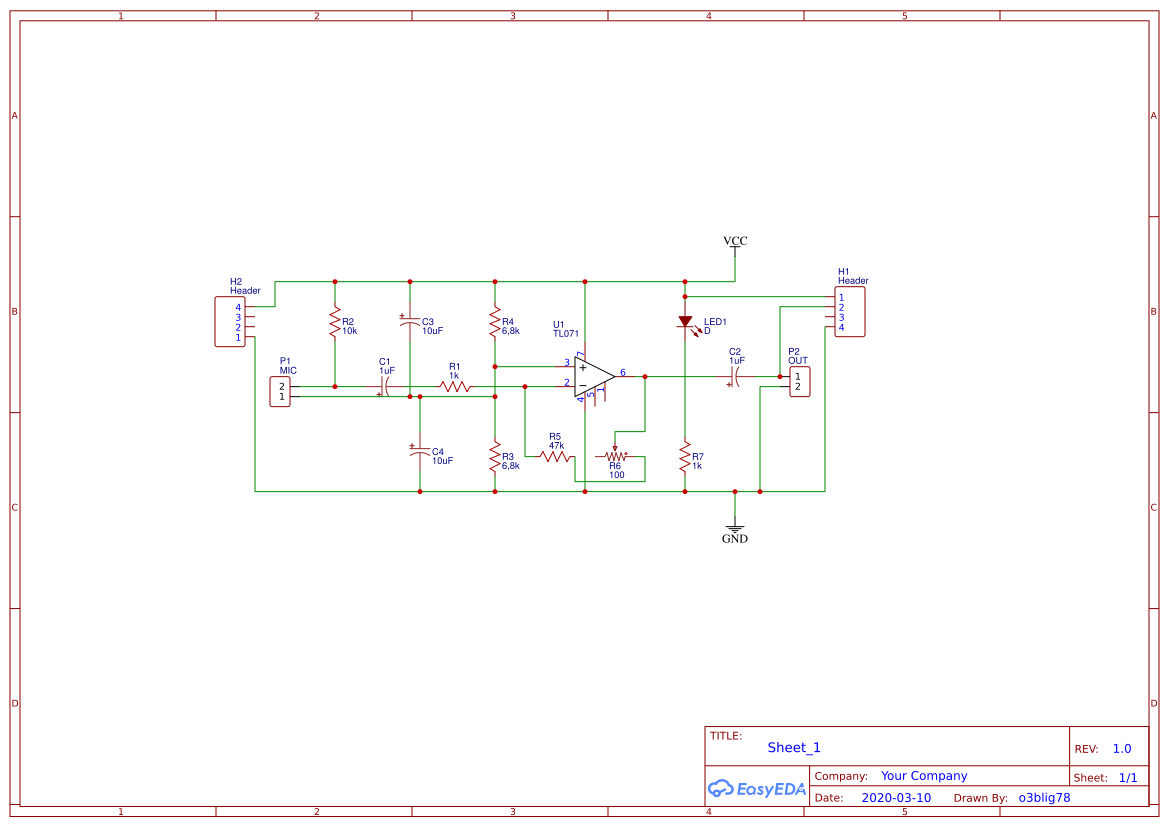Screen dimensions: 1169x827
Task: Click the GND ground symbol
Action: pyautogui.click(x=735, y=527)
